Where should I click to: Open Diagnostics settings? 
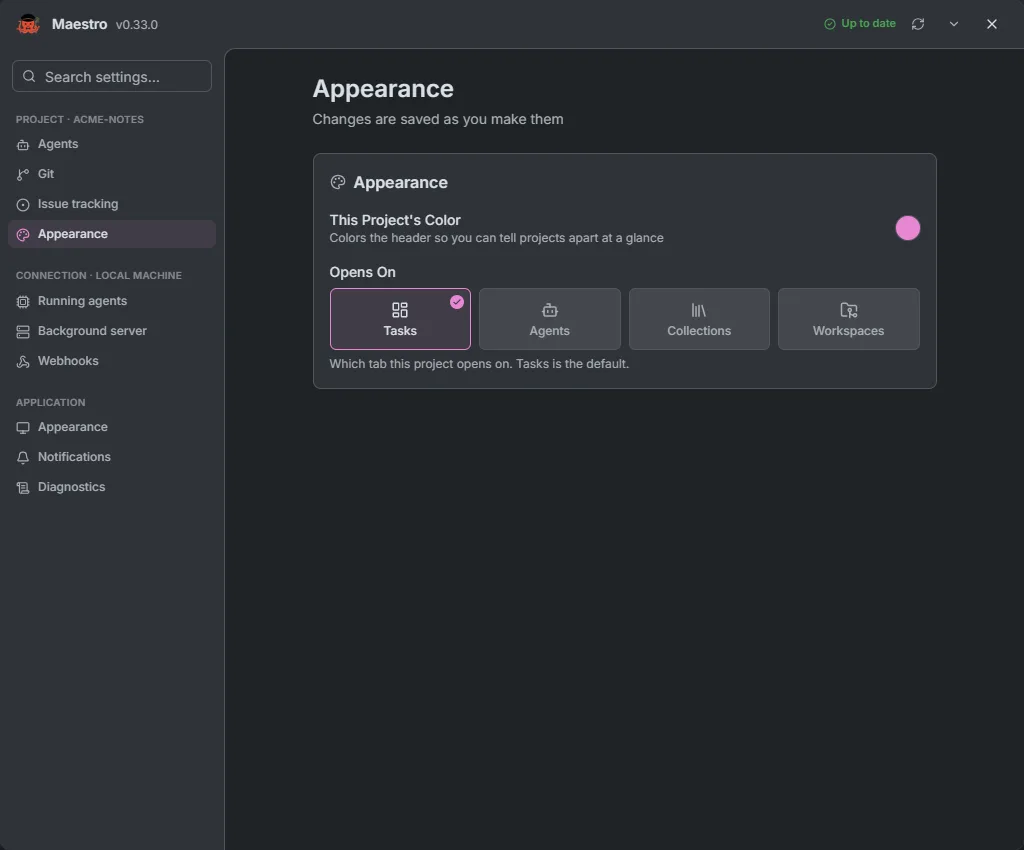point(112,488)
